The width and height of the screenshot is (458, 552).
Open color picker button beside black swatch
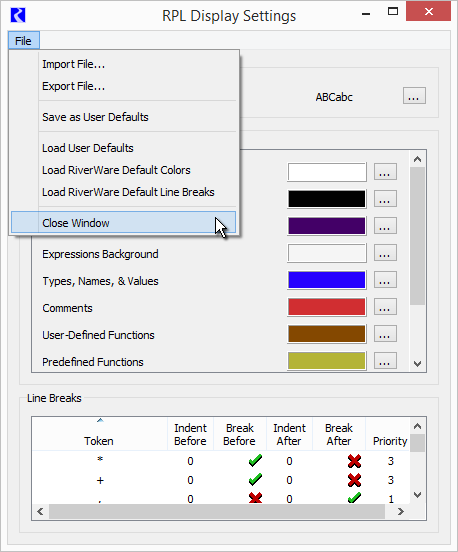pyautogui.click(x=385, y=199)
